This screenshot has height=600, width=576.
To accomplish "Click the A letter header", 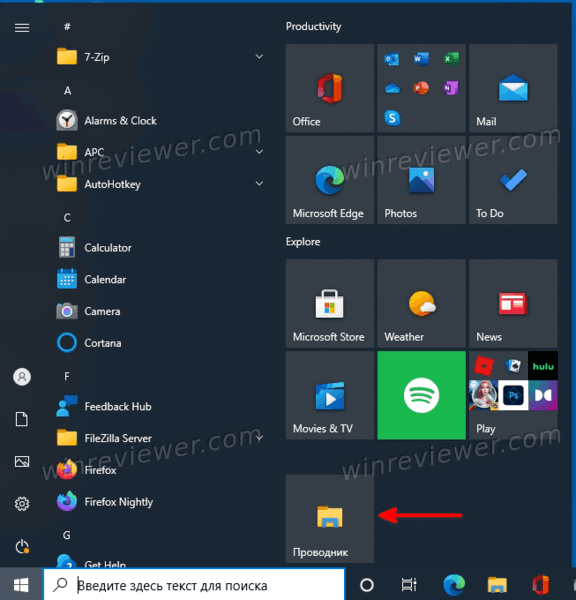I will pos(67,91).
